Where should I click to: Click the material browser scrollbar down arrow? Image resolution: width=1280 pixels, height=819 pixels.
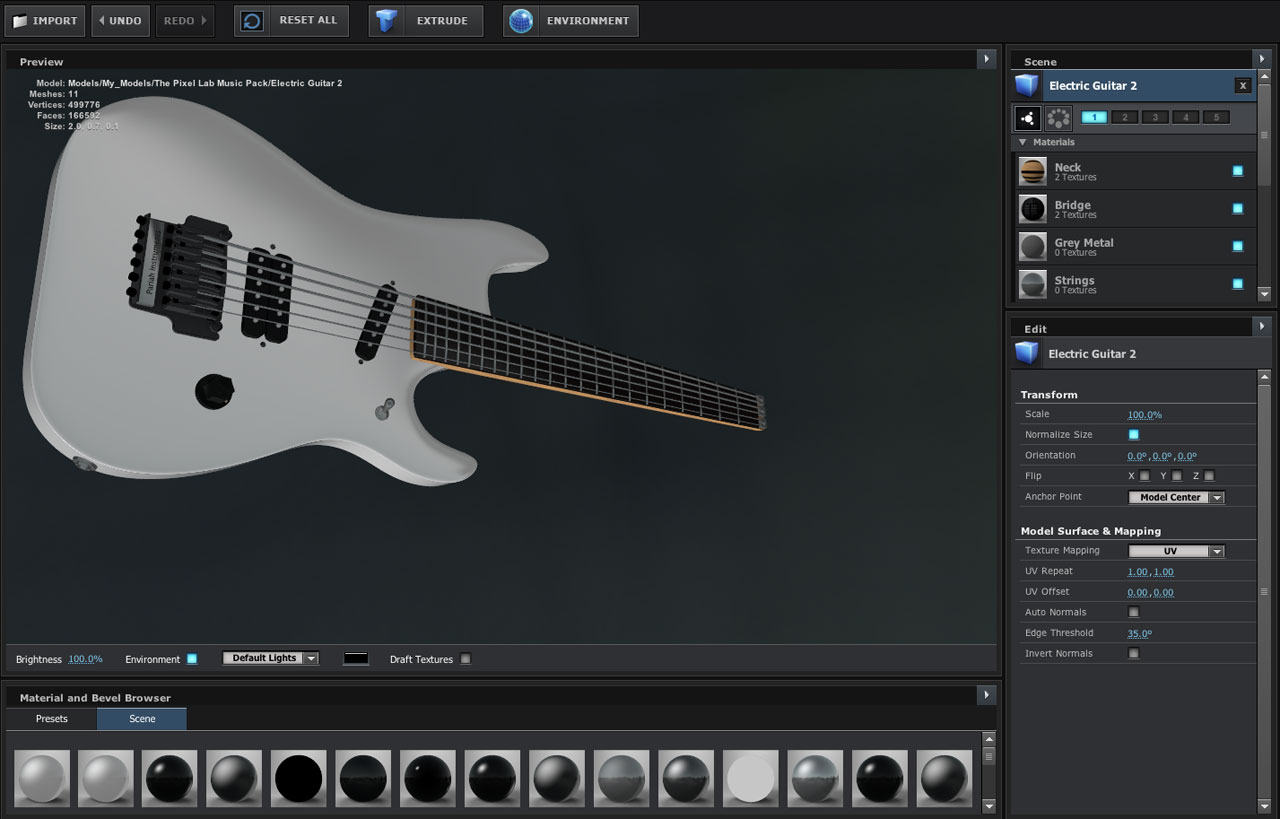(989, 804)
